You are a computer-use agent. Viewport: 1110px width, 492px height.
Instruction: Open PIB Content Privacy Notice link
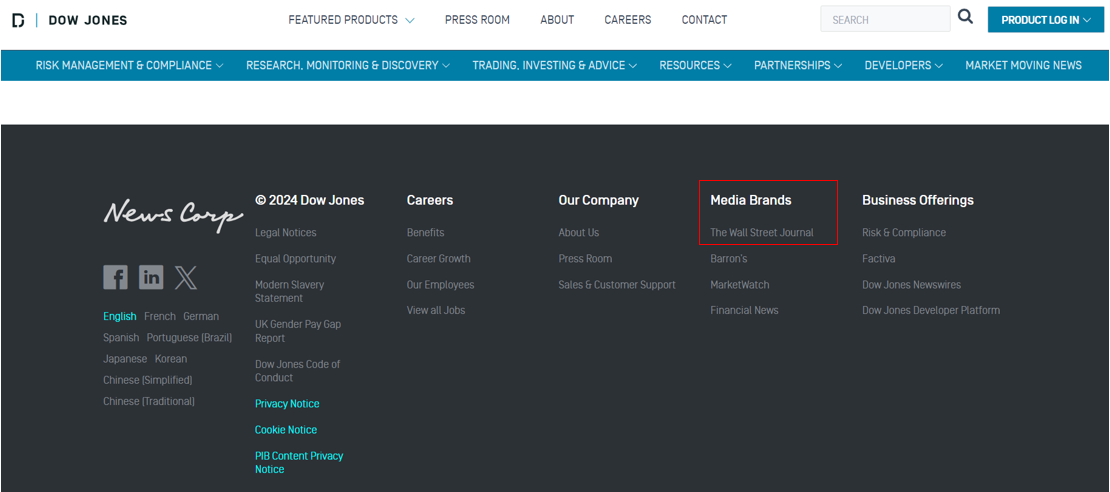click(299, 462)
